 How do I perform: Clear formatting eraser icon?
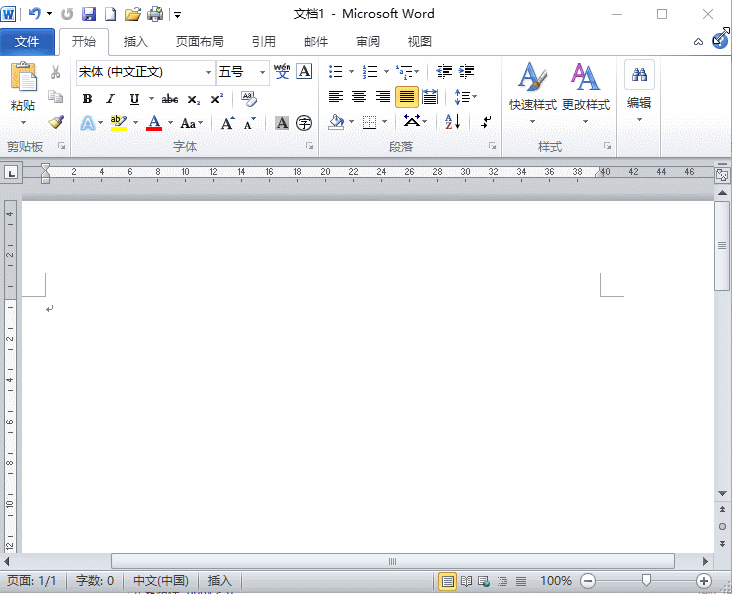pos(249,99)
